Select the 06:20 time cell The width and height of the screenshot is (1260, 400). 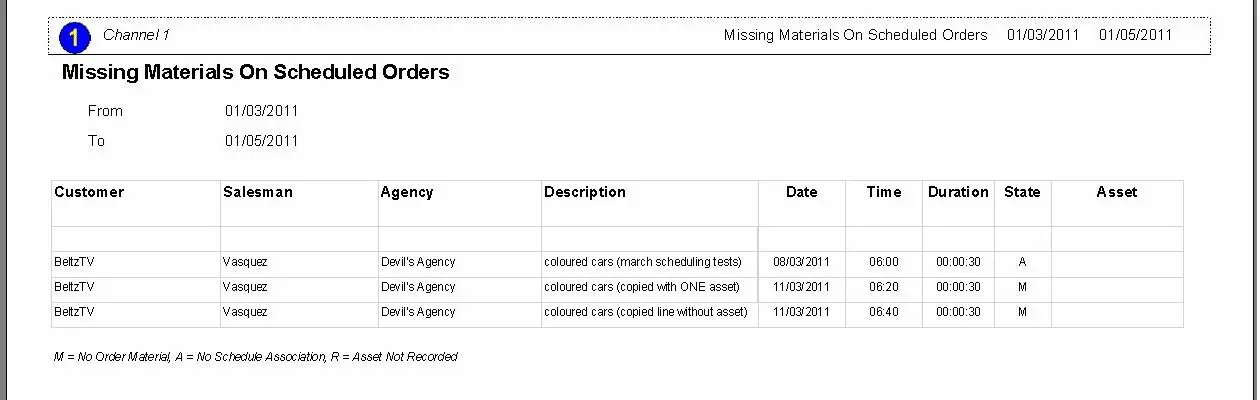[884, 287]
